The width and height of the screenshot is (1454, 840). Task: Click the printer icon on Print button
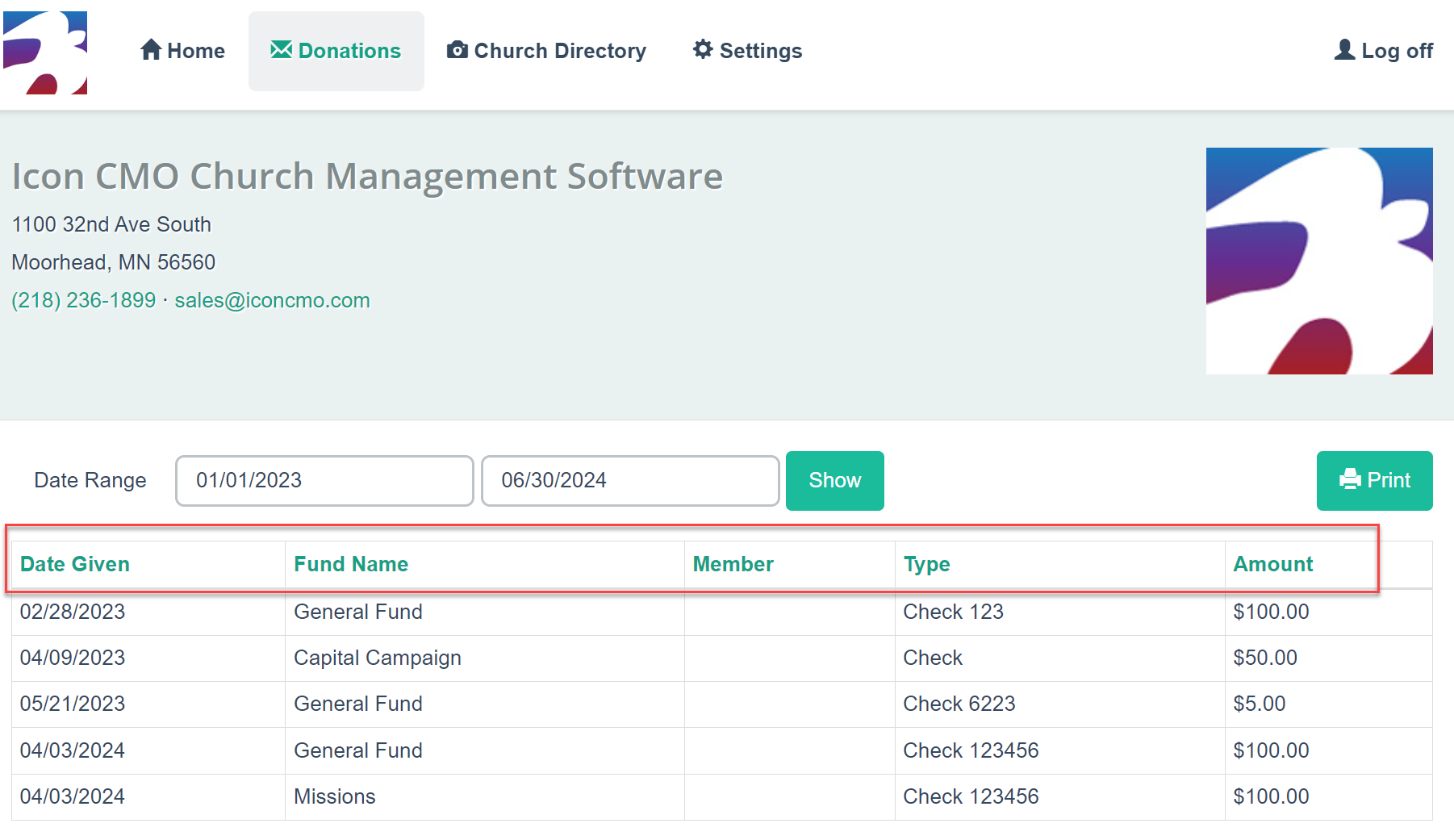click(x=1350, y=480)
